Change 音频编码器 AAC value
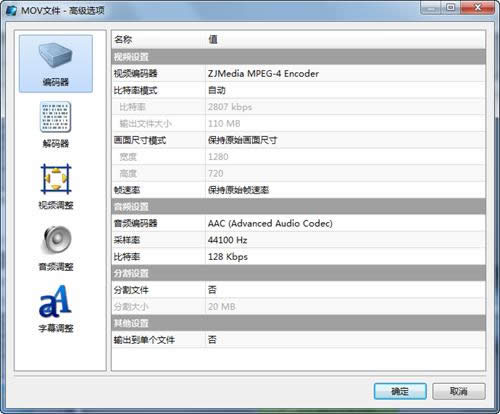The height and width of the screenshot is (414, 500). (x=345, y=223)
